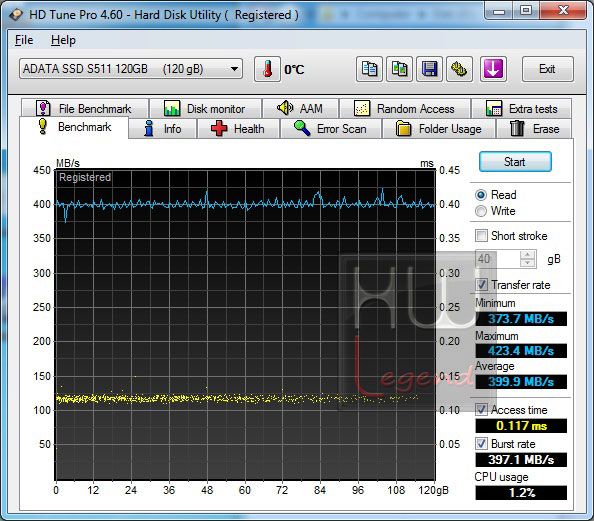Open the options wrench icon
The width and height of the screenshot is (594, 521).
(459, 69)
